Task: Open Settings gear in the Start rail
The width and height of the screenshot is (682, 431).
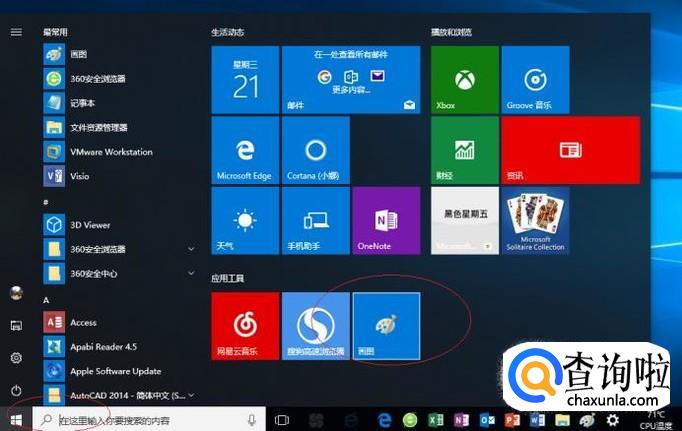Action: (16, 358)
